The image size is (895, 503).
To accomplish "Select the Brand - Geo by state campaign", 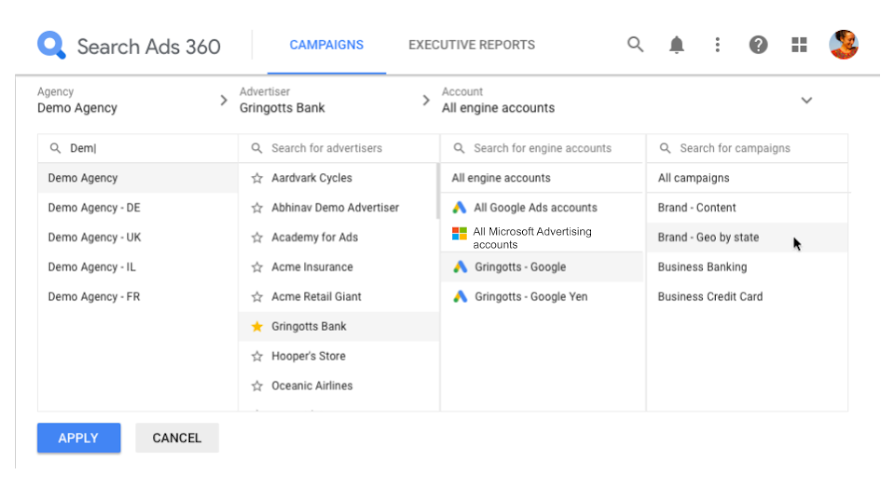I will click(747, 238).
